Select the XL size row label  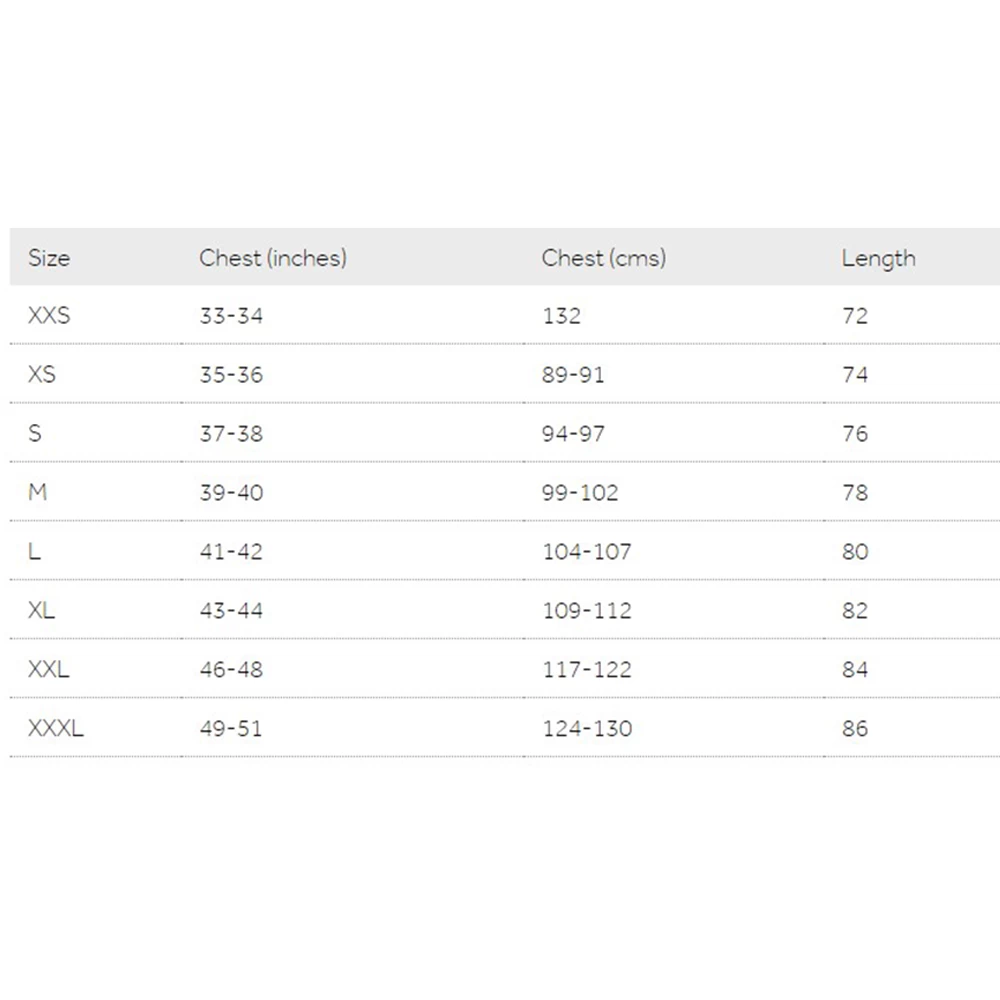pyautogui.click(x=41, y=611)
